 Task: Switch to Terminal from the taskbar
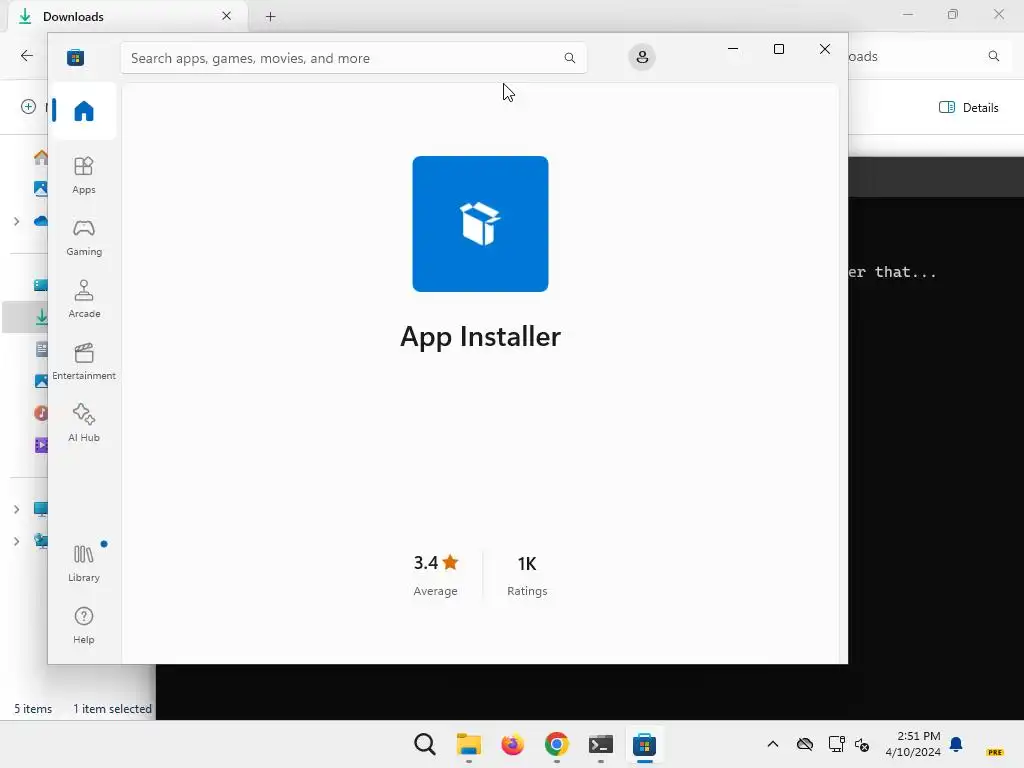[x=600, y=744]
